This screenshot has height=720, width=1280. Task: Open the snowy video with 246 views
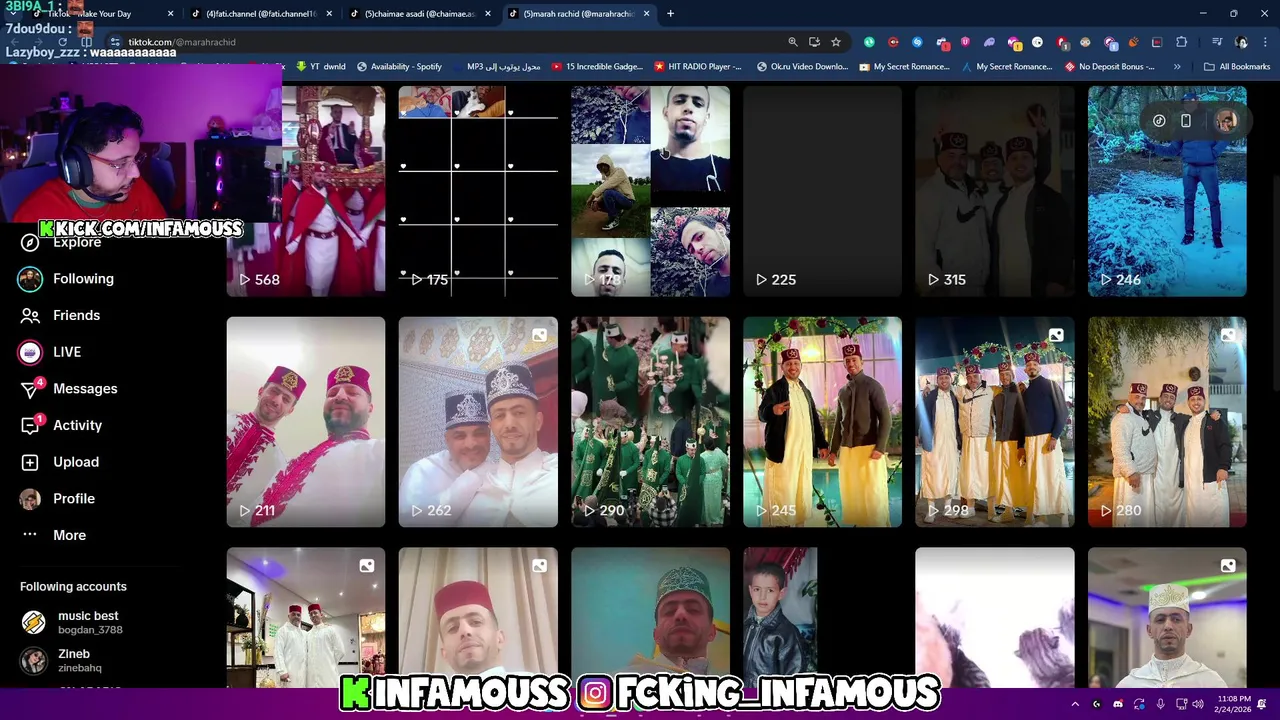tap(1167, 191)
